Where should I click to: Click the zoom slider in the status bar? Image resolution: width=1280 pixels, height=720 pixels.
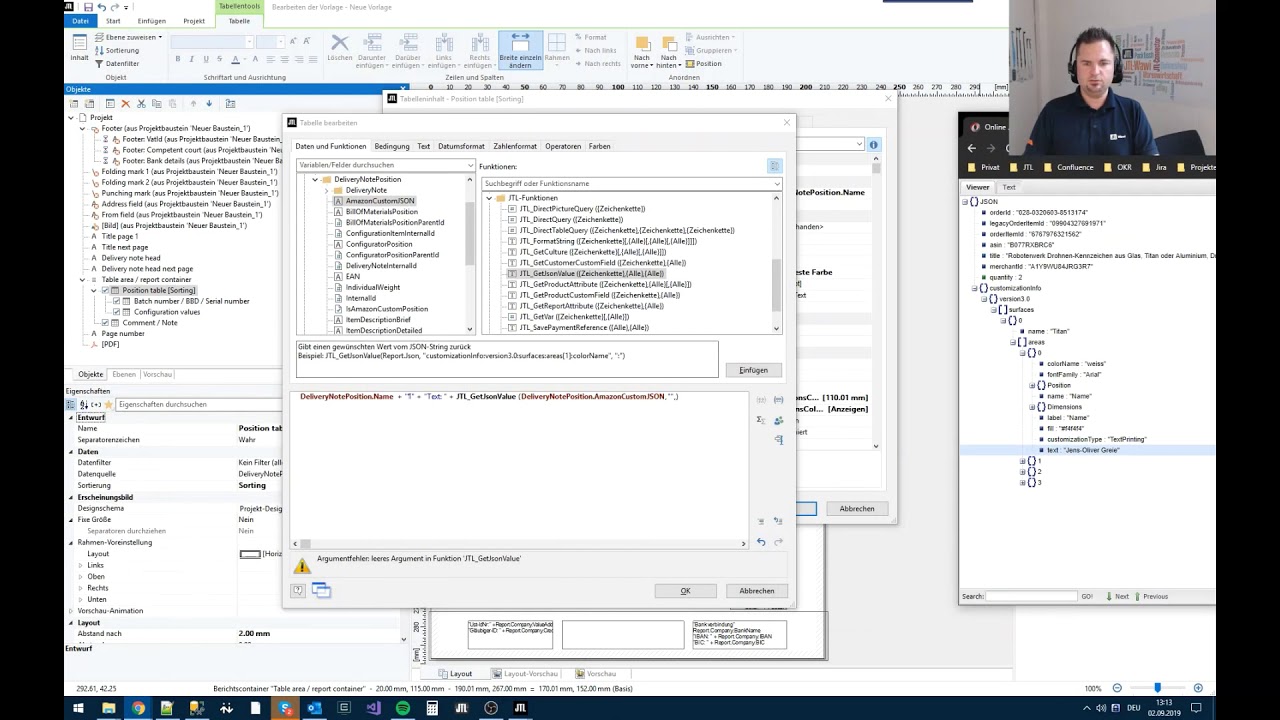pos(1157,688)
